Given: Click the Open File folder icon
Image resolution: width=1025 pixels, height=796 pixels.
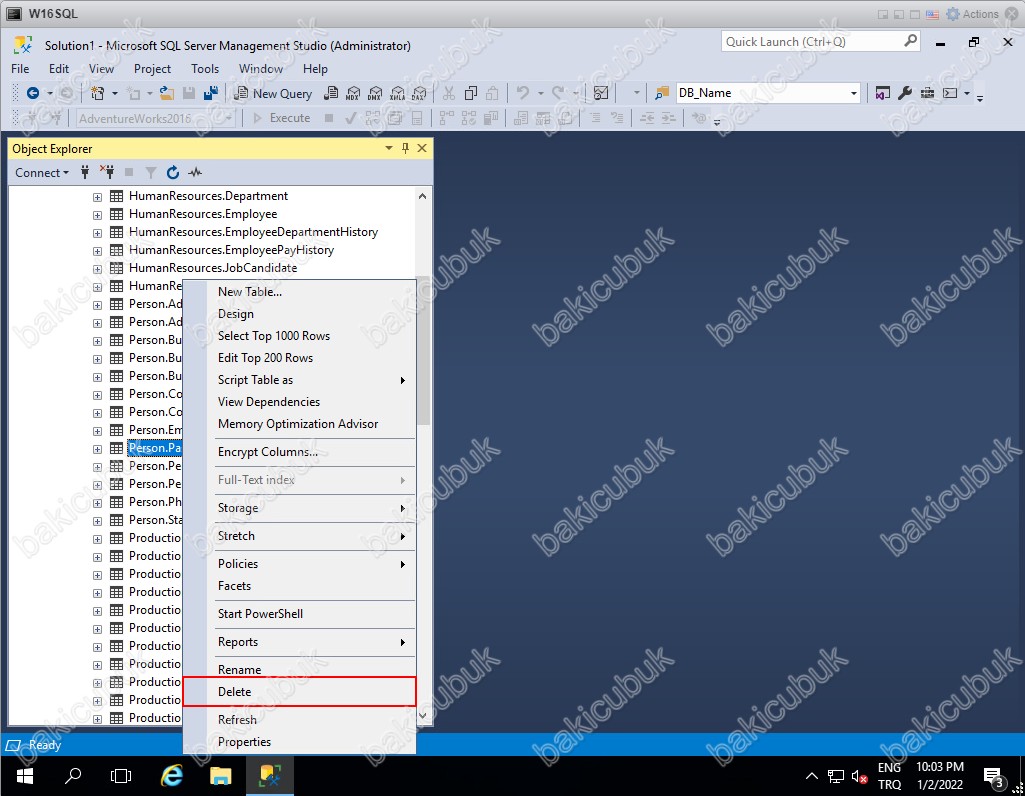Looking at the screenshot, I should (x=167, y=93).
